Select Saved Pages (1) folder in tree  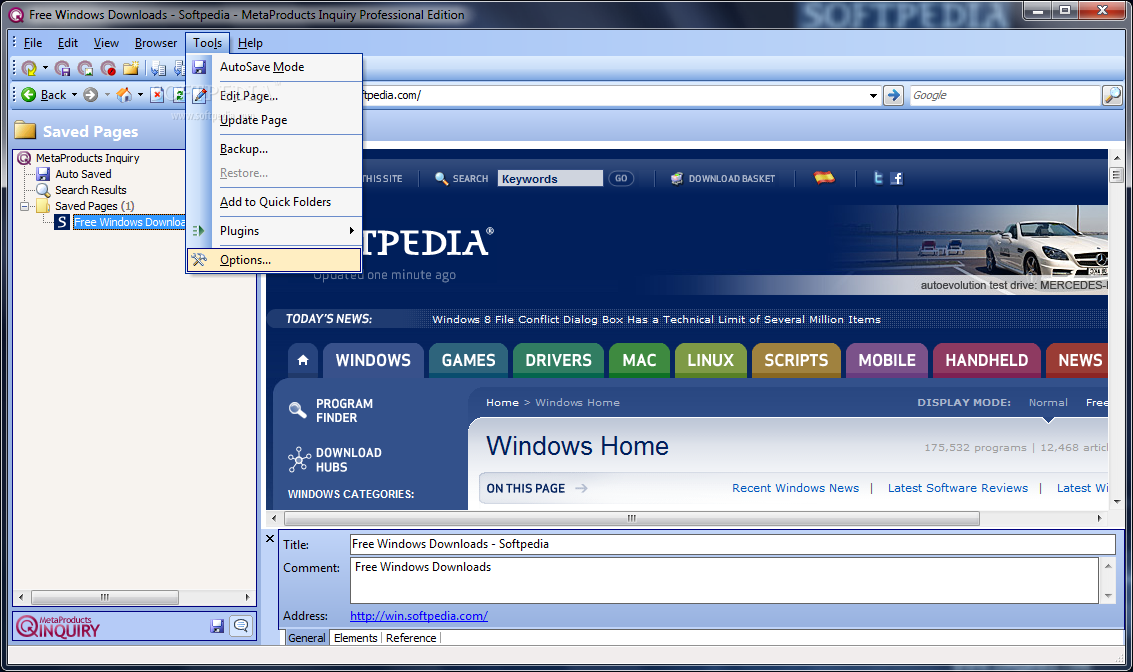click(95, 205)
